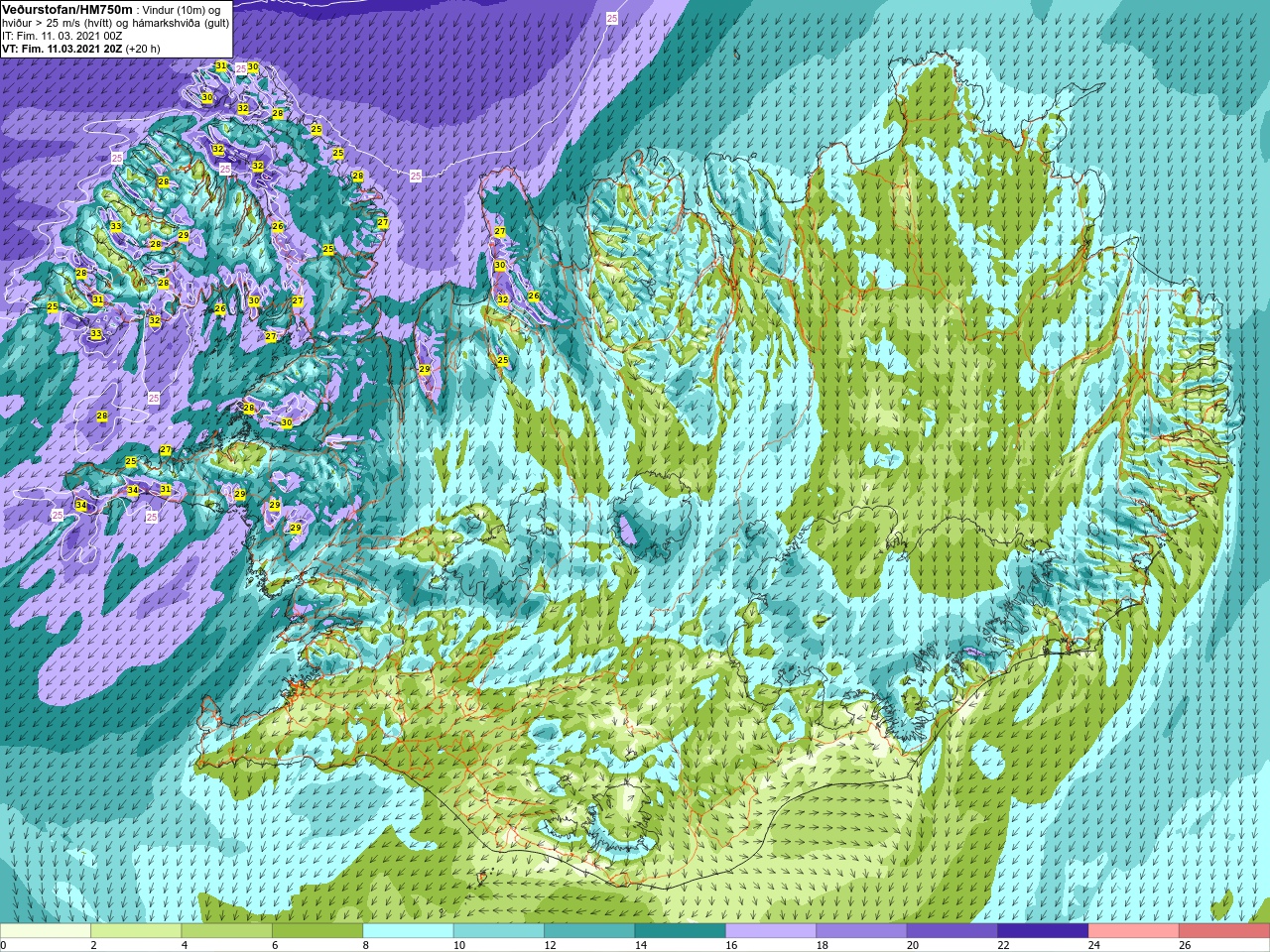The image size is (1270, 952).
Task: Click the 0–2 m/s pale yellow legend swatch
Action: (x=46, y=931)
